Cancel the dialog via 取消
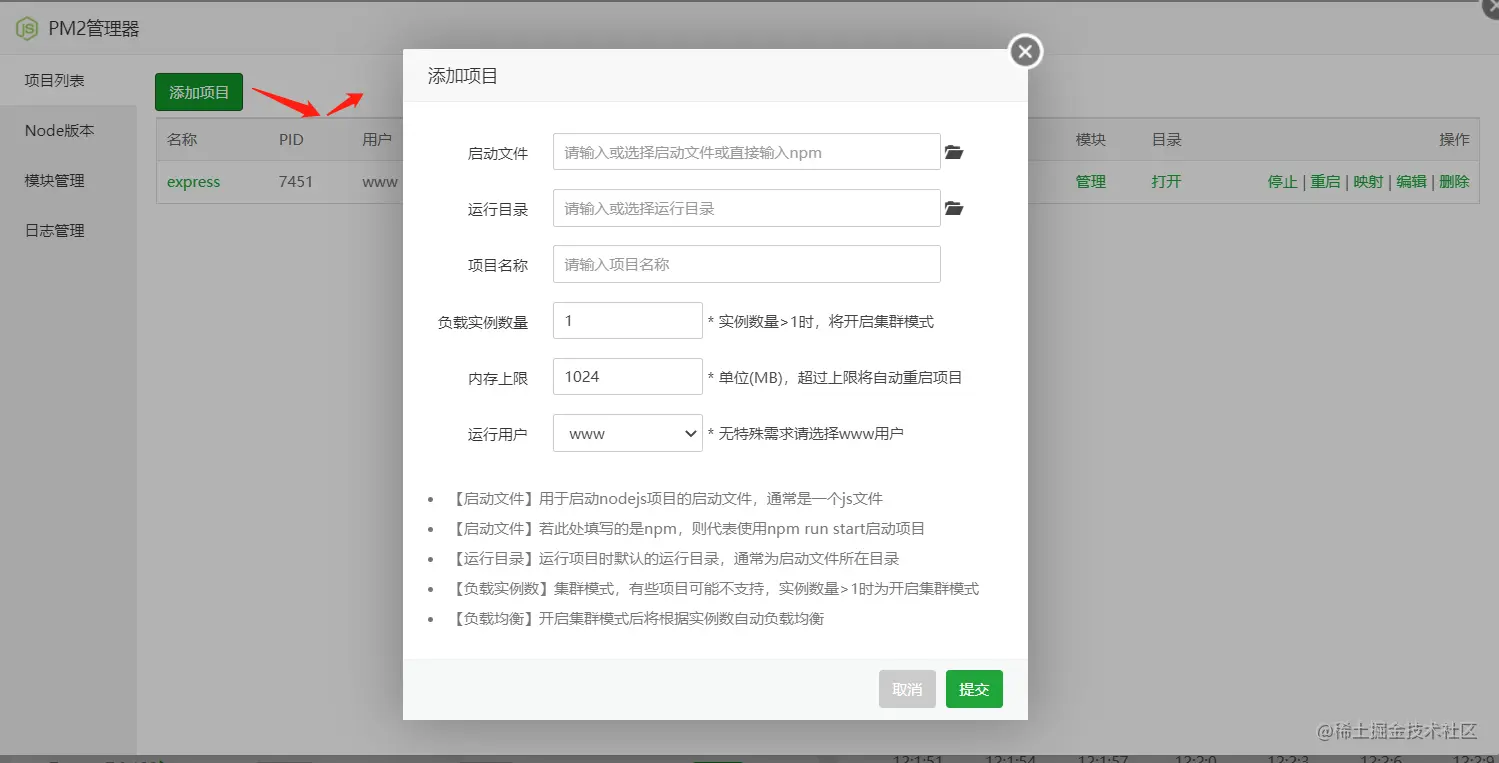 click(x=906, y=689)
